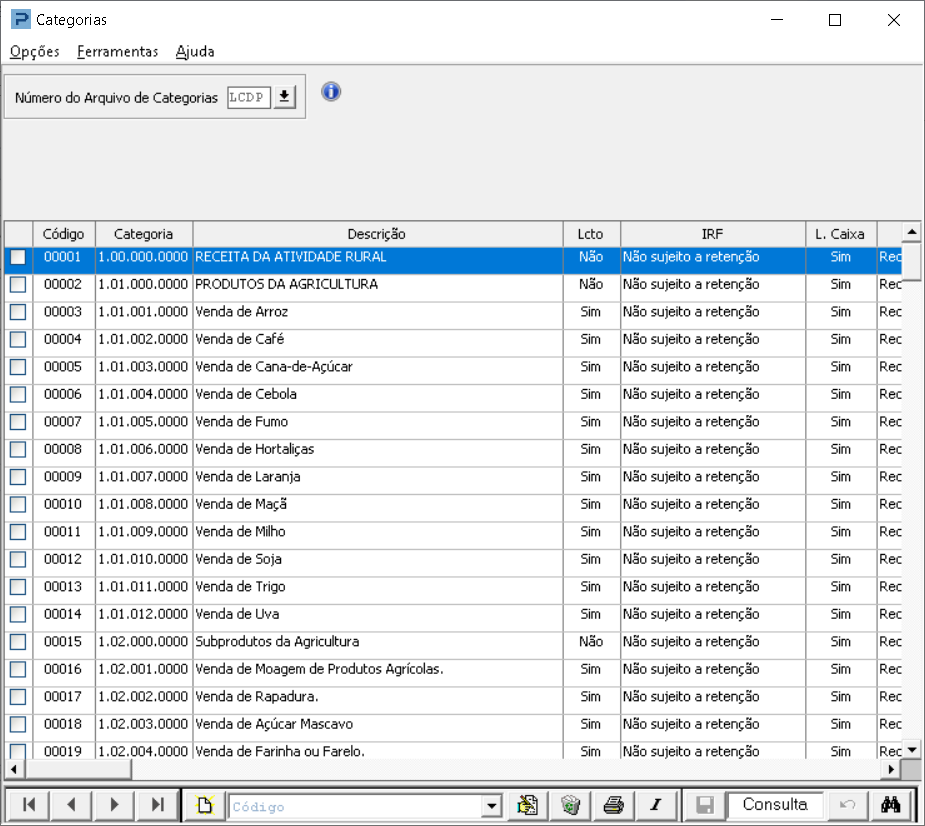The width and height of the screenshot is (925, 826).
Task: Select the checkbox for Venda de Rapadura
Action: click(18, 697)
